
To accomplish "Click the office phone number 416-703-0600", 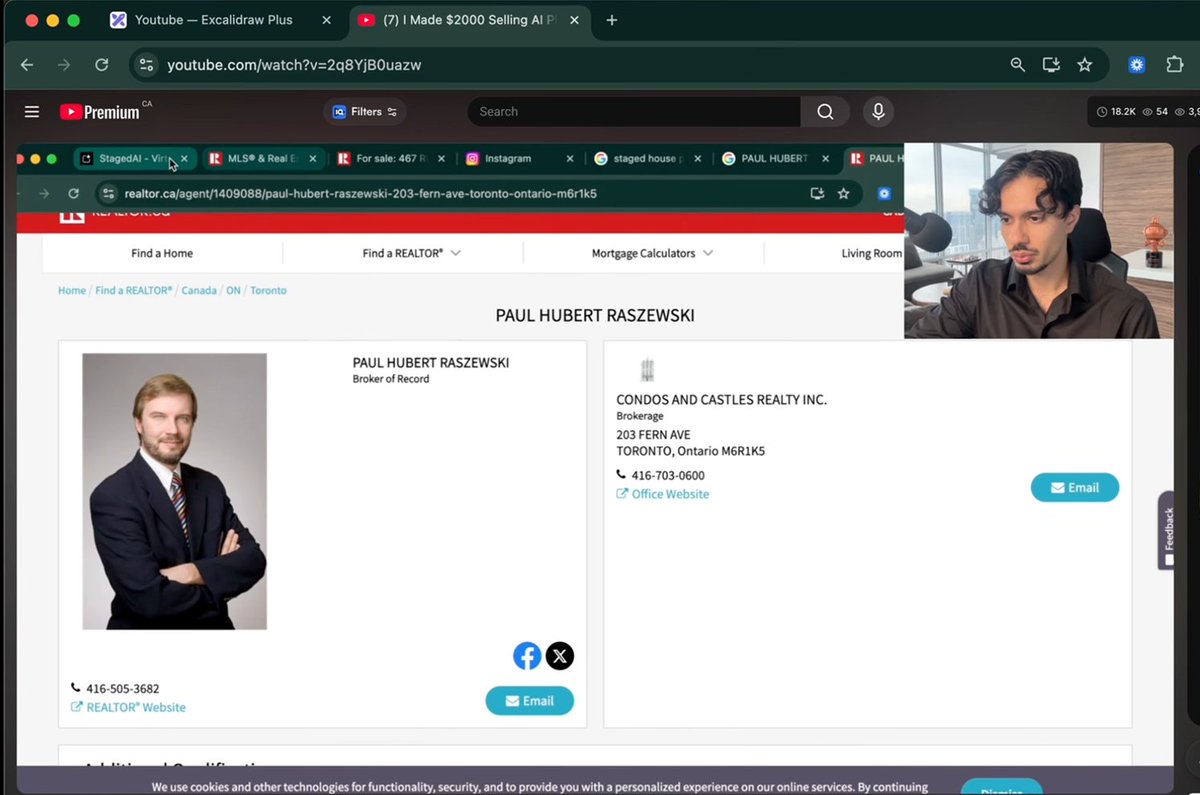I will click(668, 476).
